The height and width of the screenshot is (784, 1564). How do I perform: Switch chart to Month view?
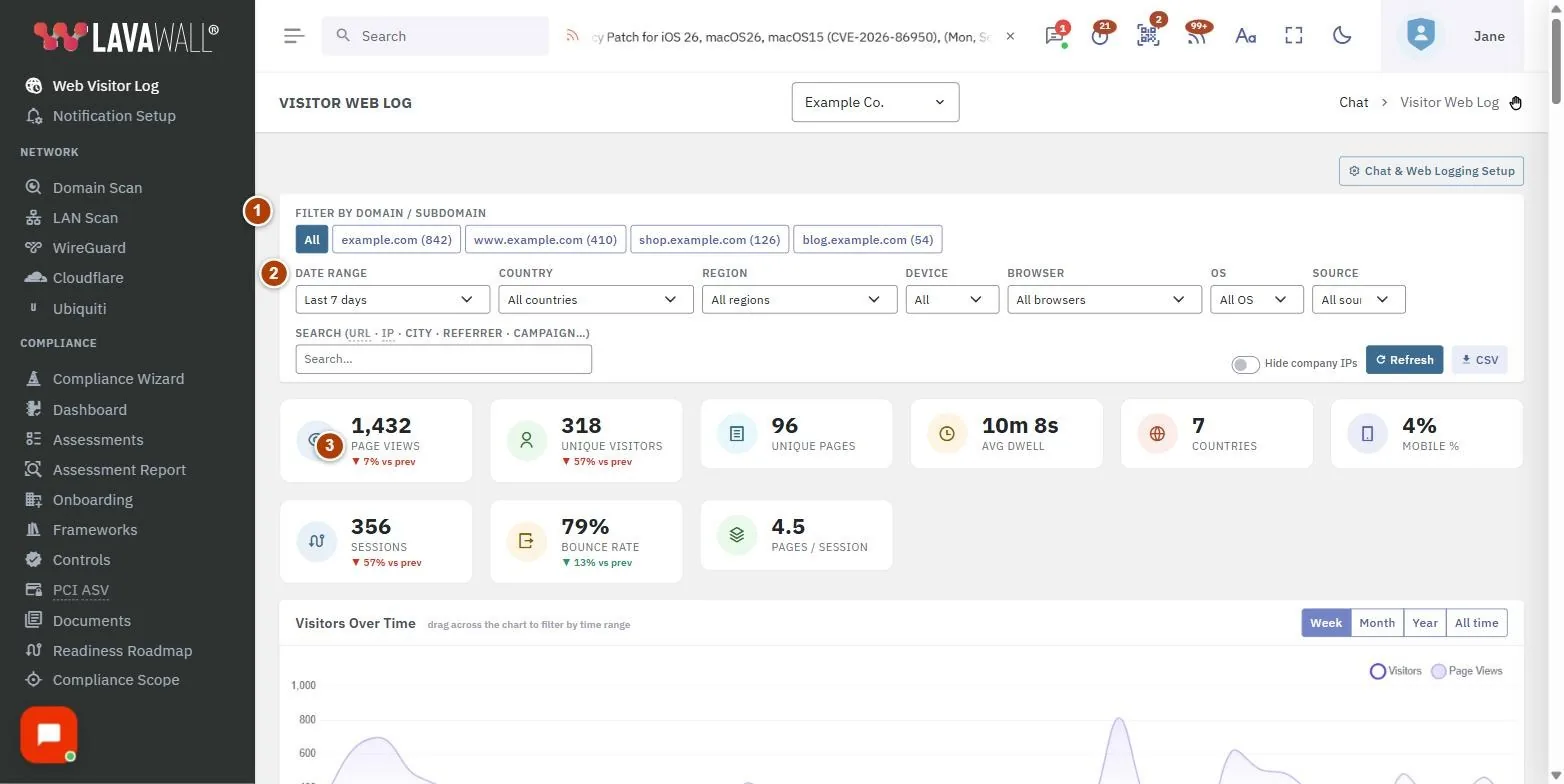tap(1377, 623)
